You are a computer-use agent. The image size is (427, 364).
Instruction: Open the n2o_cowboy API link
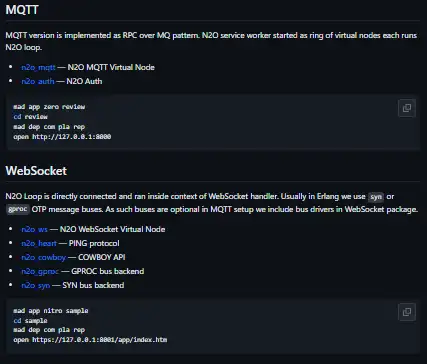44,257
